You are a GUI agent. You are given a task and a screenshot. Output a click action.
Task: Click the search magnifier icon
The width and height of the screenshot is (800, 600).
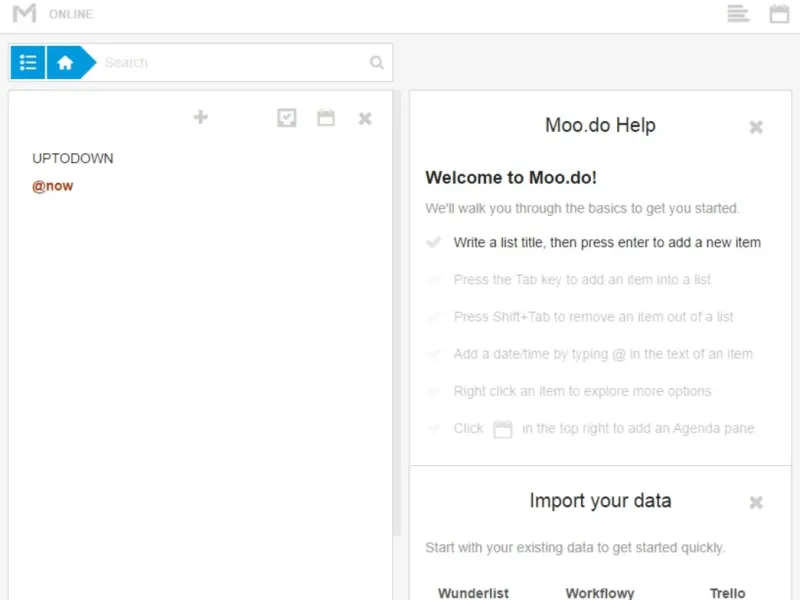377,62
